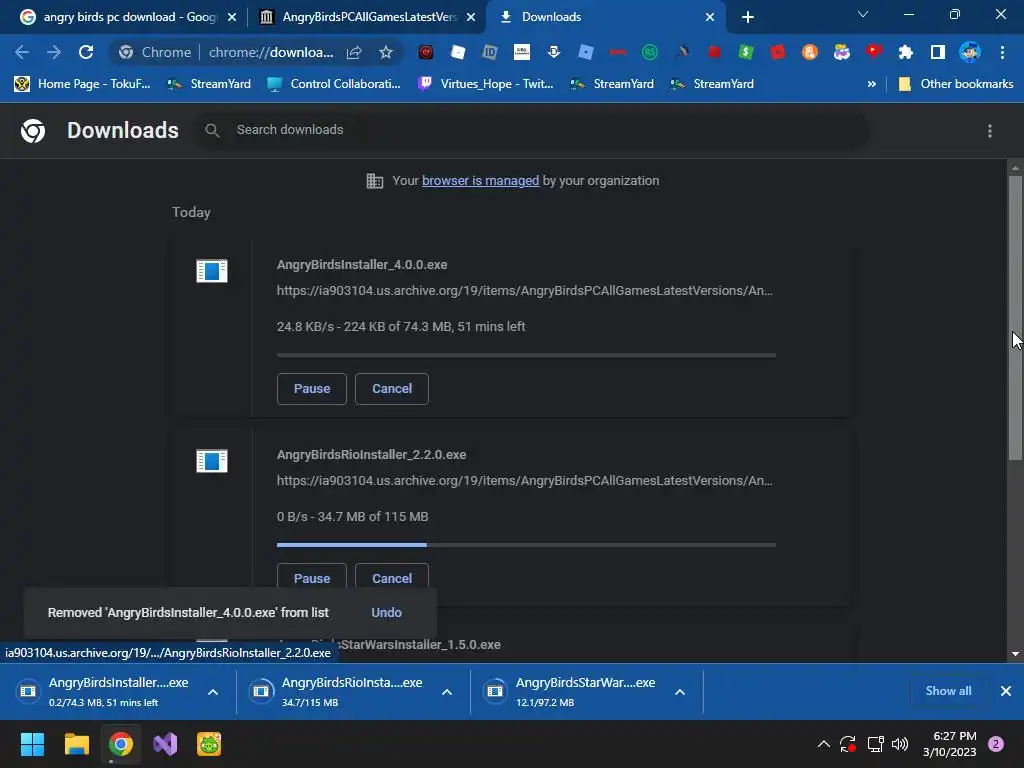Screen dimensions: 1024x768
Task: Expand options for AngryBirdsStarWar download shelf item
Action: click(680, 692)
